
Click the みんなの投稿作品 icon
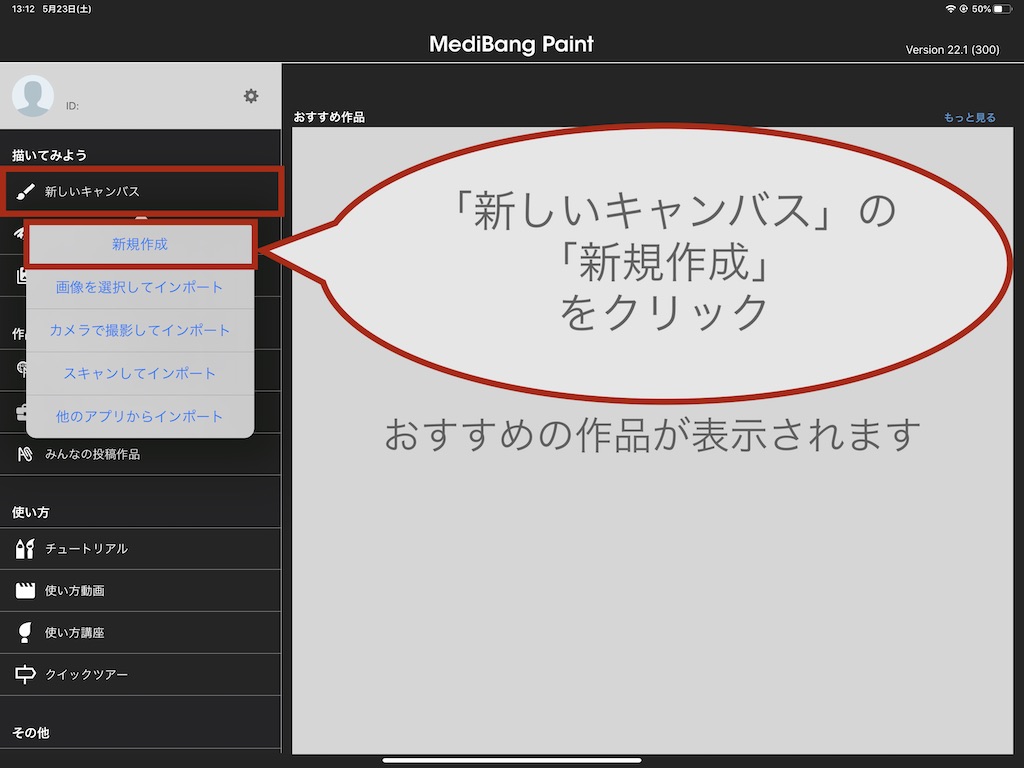[25, 454]
